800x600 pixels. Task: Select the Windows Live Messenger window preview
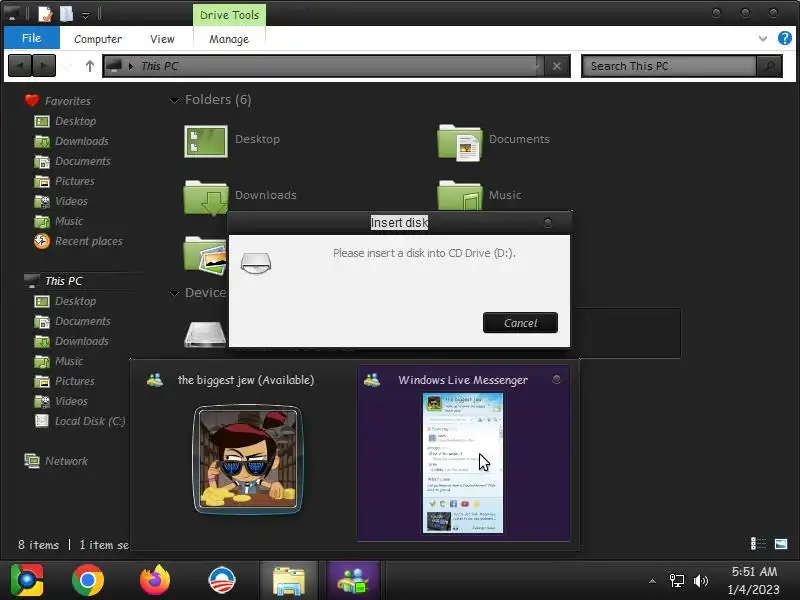(463, 453)
